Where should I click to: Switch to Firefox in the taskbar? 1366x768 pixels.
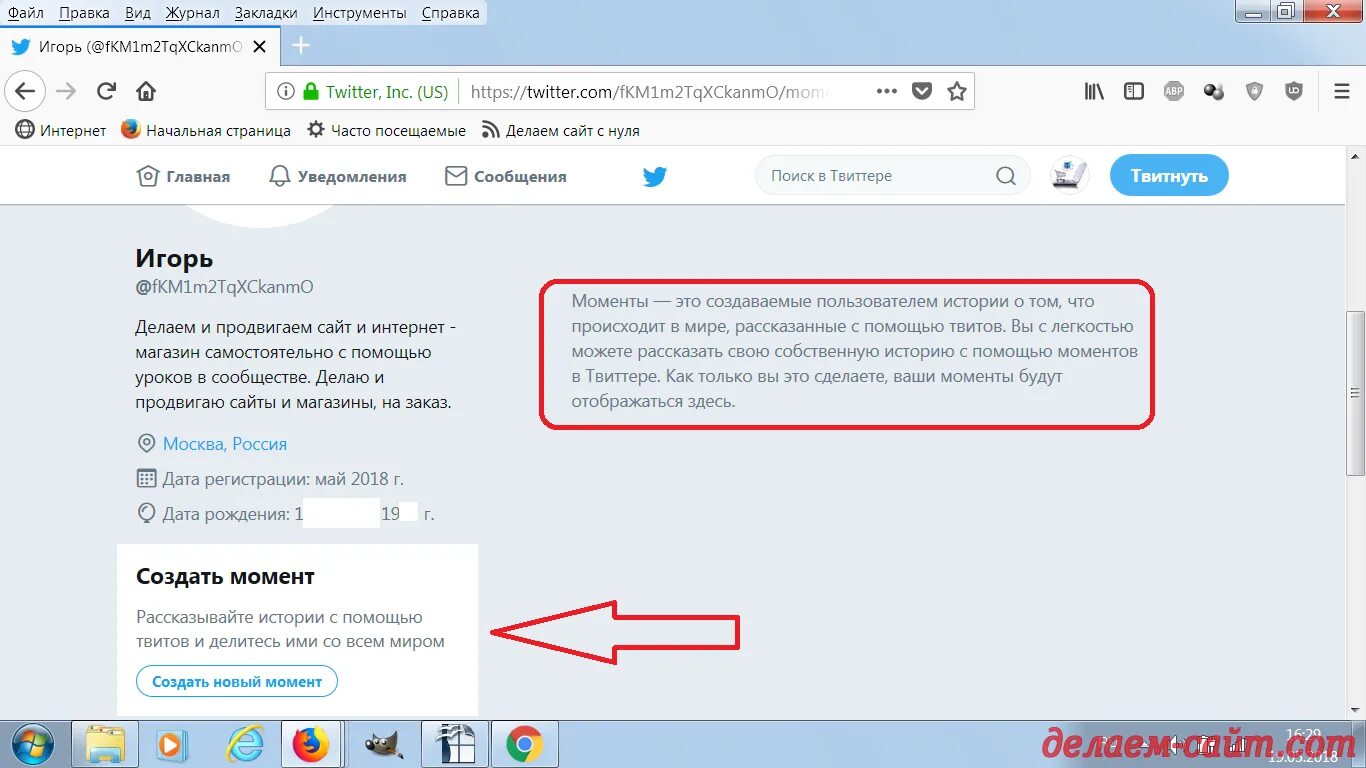pos(311,744)
